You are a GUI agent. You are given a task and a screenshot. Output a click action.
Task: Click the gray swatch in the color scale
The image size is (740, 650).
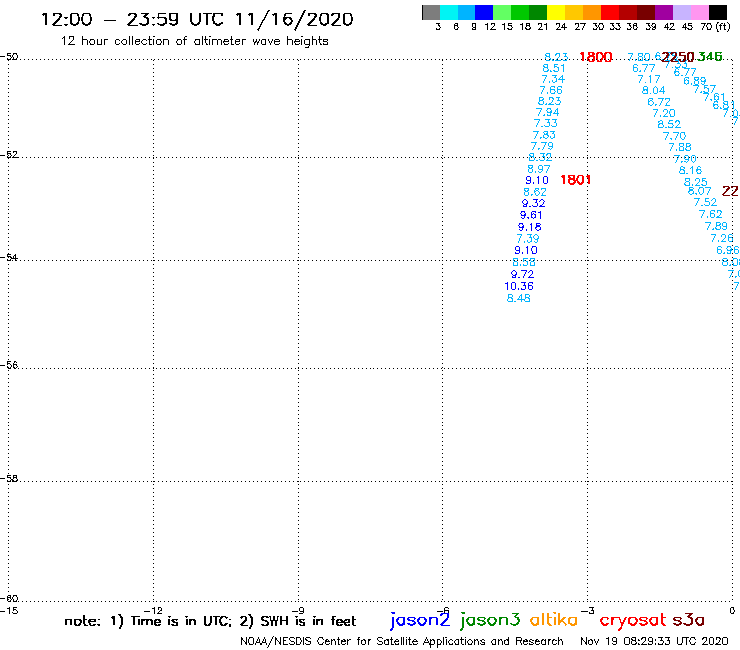pos(431,12)
